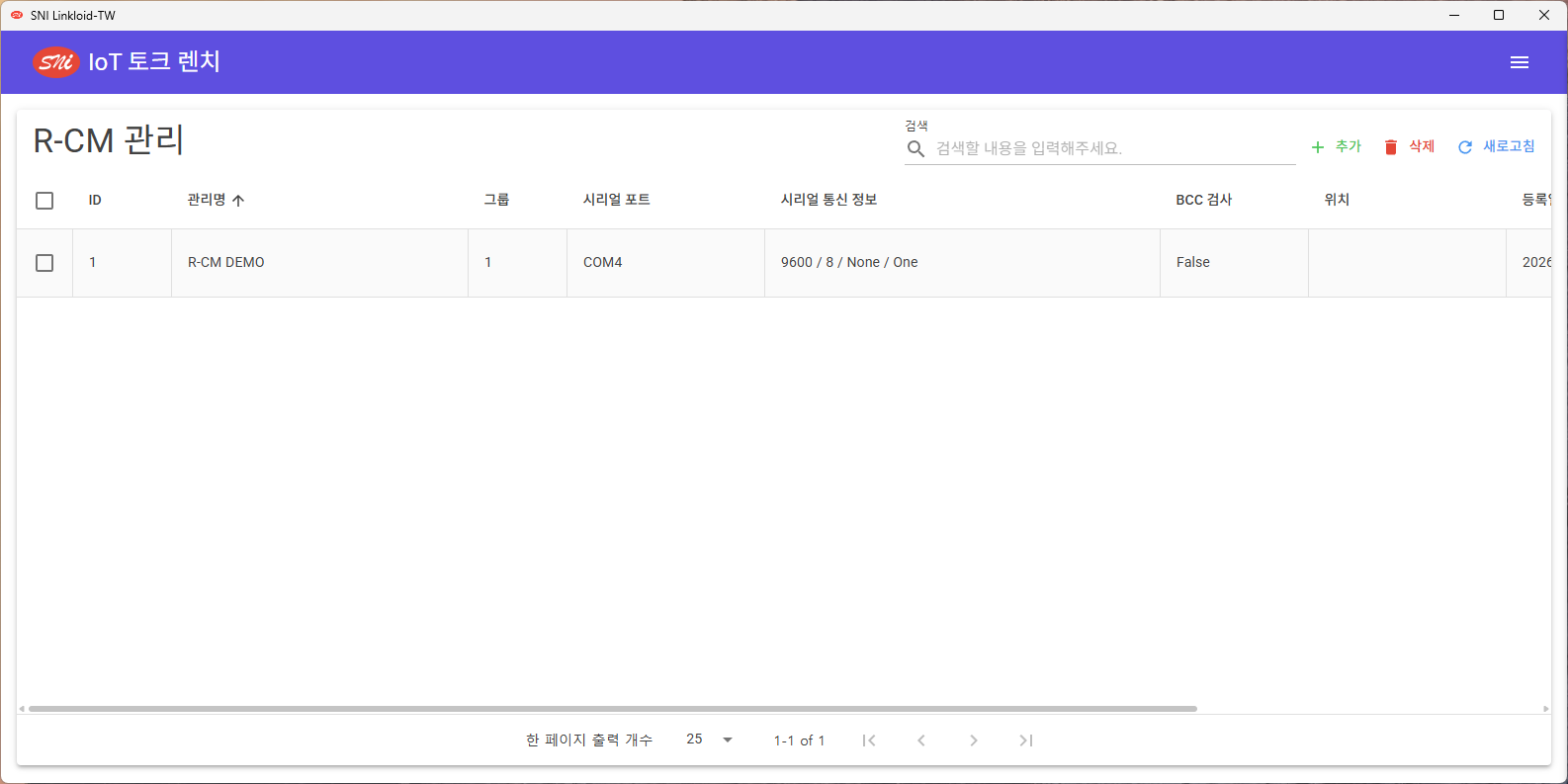
Task: Click the 새로고침 refresh icon
Action: 1465,147
